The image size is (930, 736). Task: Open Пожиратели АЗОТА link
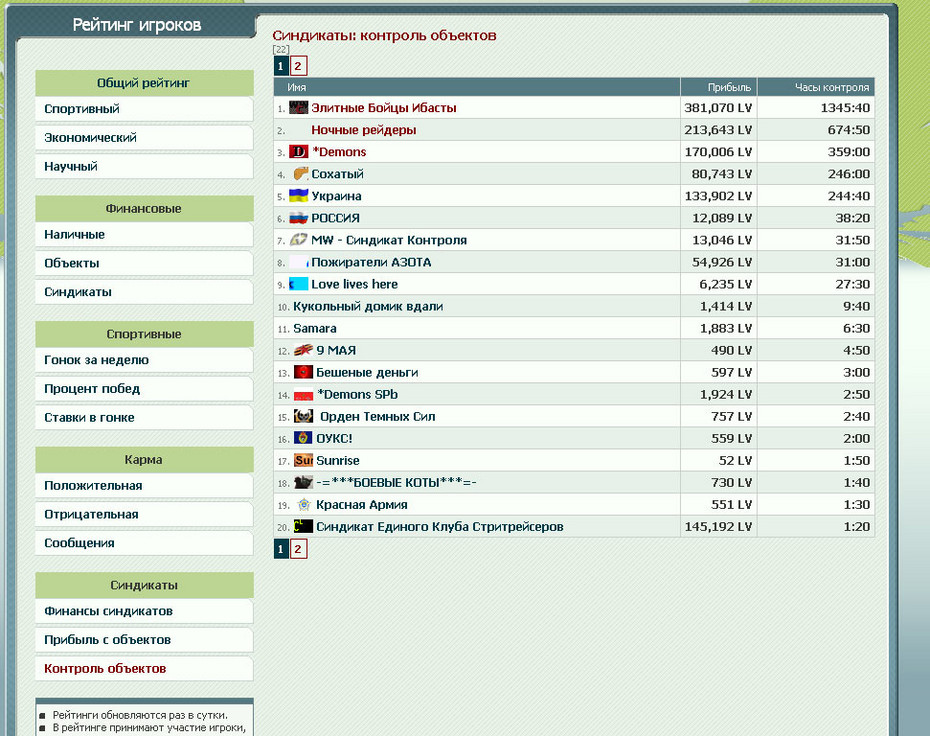click(x=371, y=262)
